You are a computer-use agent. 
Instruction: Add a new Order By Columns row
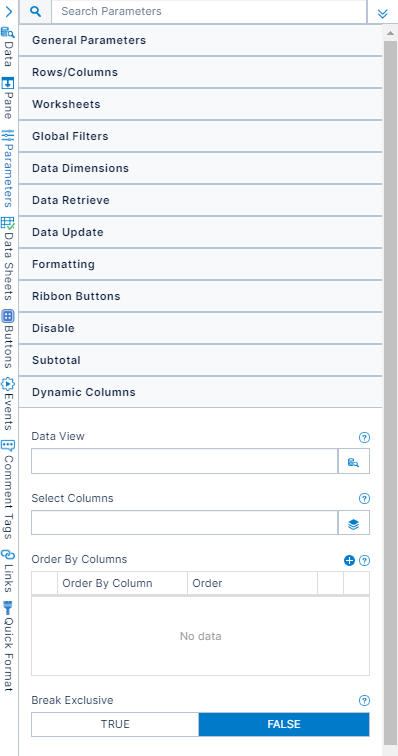point(349,560)
